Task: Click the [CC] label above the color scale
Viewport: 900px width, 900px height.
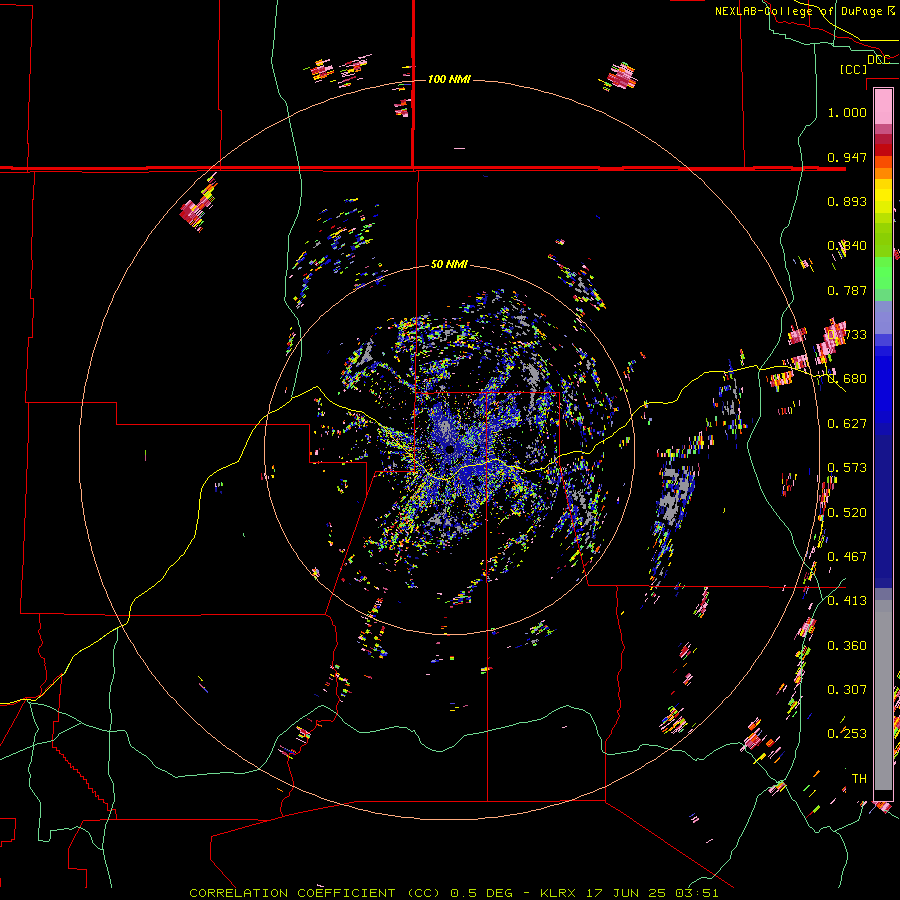Action: [853, 69]
